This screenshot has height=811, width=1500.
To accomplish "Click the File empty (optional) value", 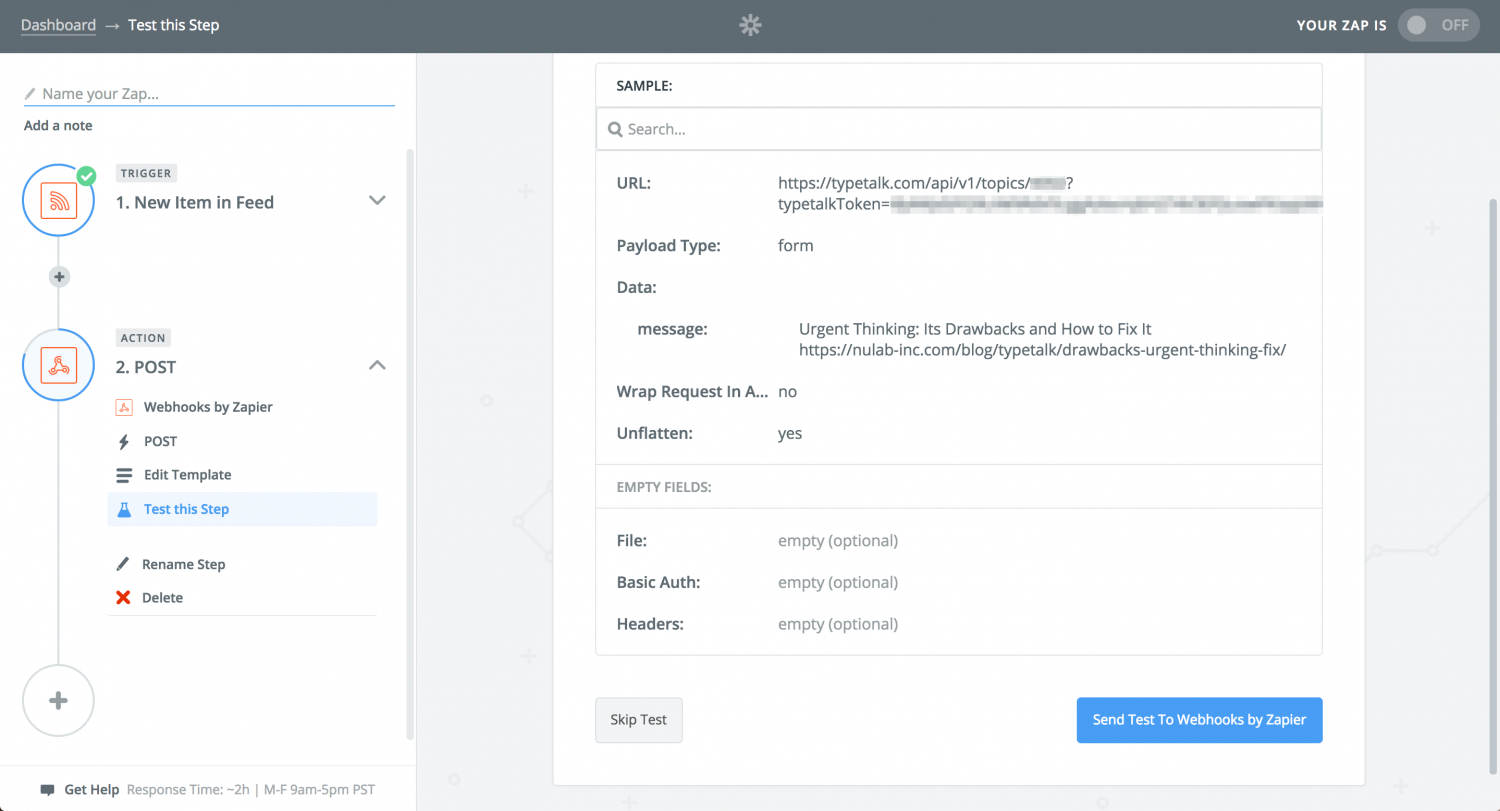I will tap(838, 541).
